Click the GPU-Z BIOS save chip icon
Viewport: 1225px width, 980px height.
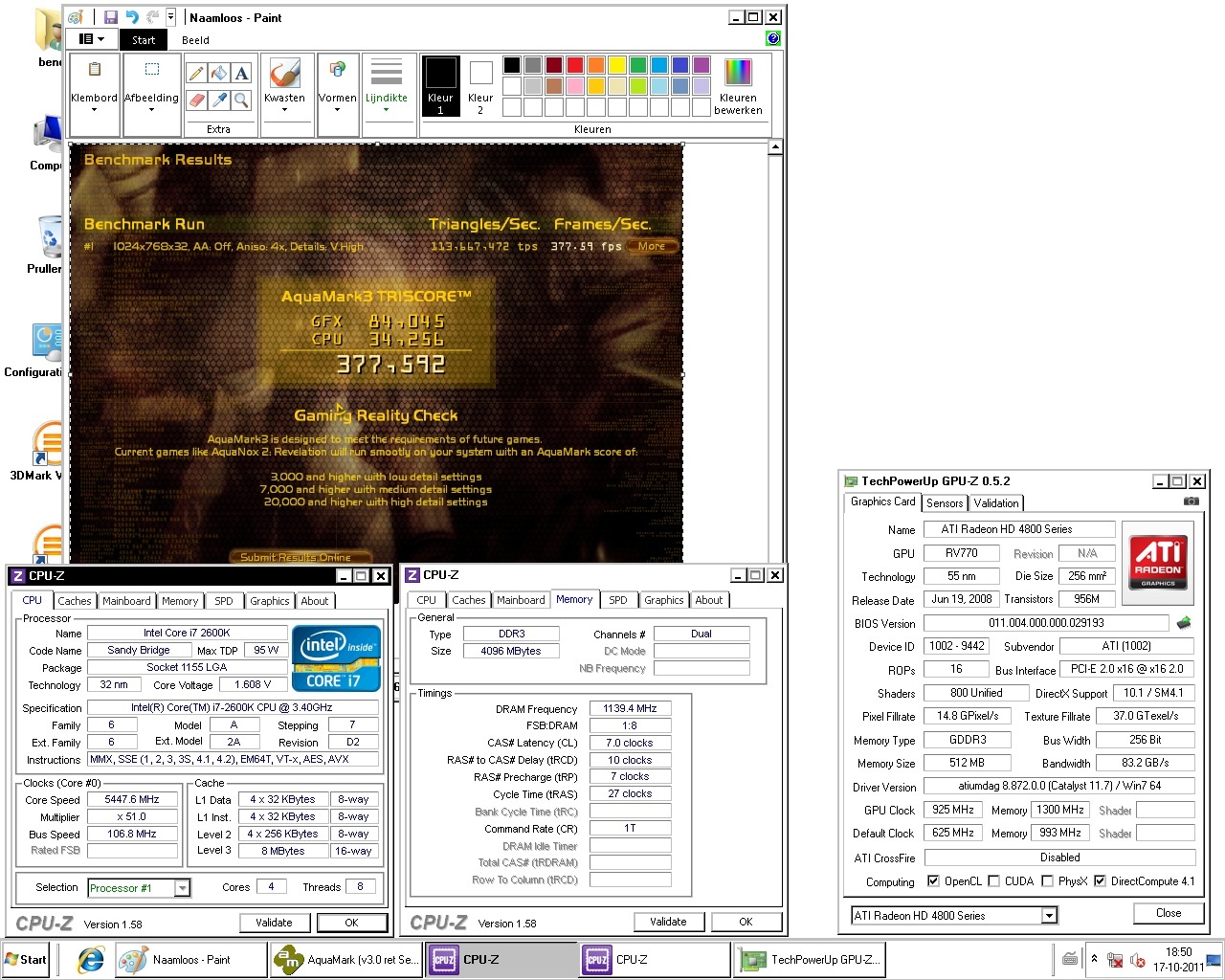1184,623
